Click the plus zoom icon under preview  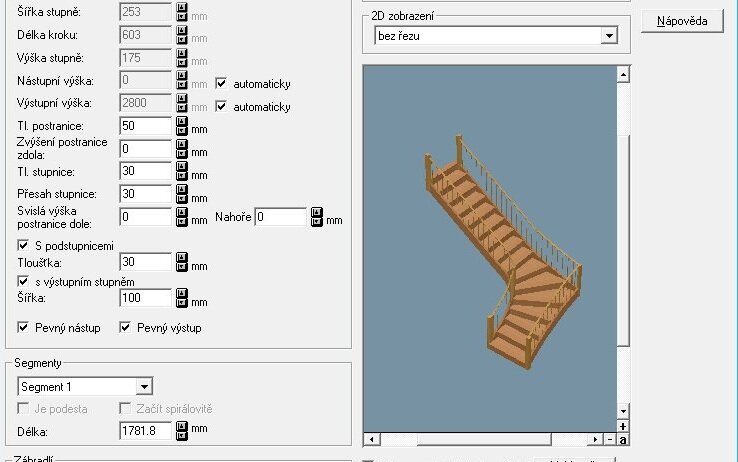623,426
